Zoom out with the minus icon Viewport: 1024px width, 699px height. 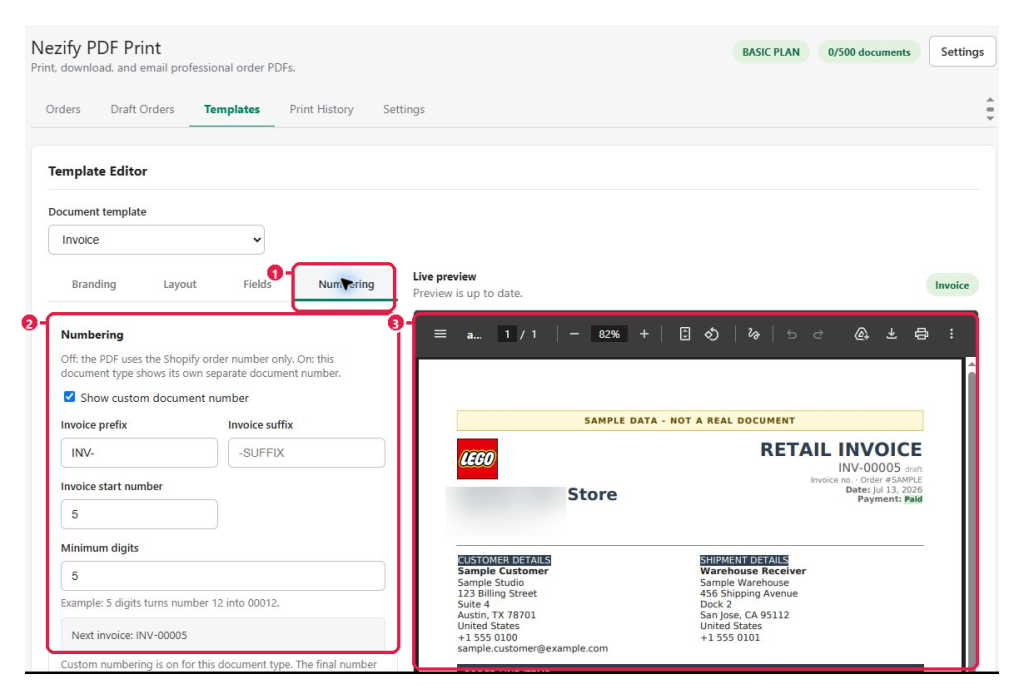tap(574, 334)
